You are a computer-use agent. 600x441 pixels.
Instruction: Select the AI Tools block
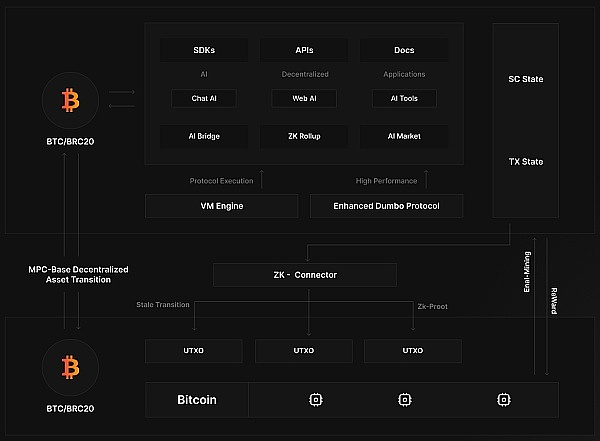[x=403, y=98]
